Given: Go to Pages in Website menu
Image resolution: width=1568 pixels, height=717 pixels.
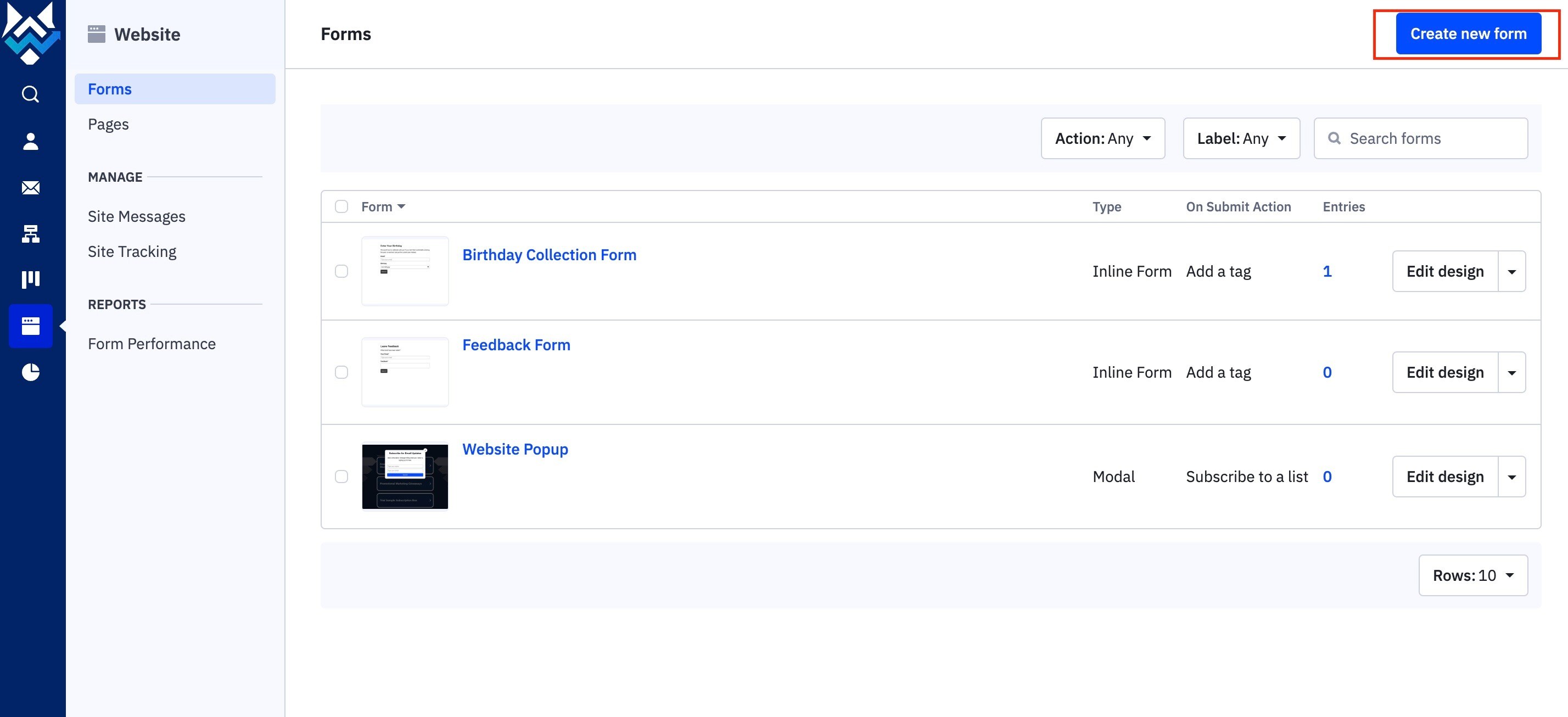Looking at the screenshot, I should (x=108, y=124).
